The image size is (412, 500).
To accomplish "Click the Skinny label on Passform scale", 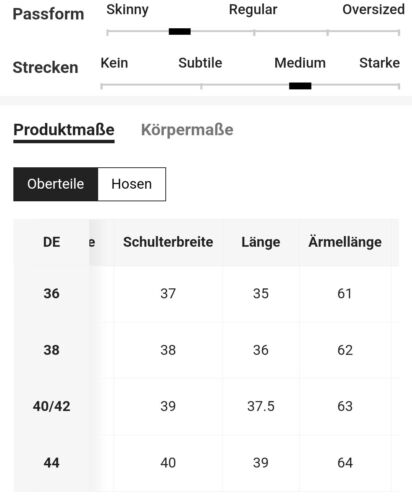I will [x=127, y=10].
